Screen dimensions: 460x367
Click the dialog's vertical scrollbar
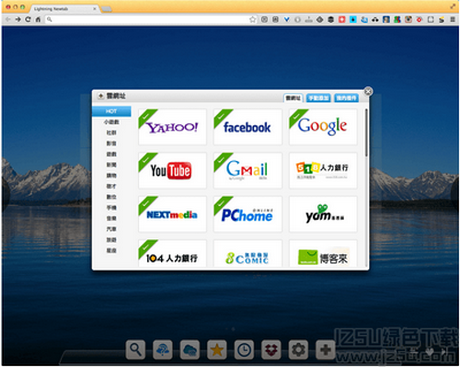(x=366, y=133)
